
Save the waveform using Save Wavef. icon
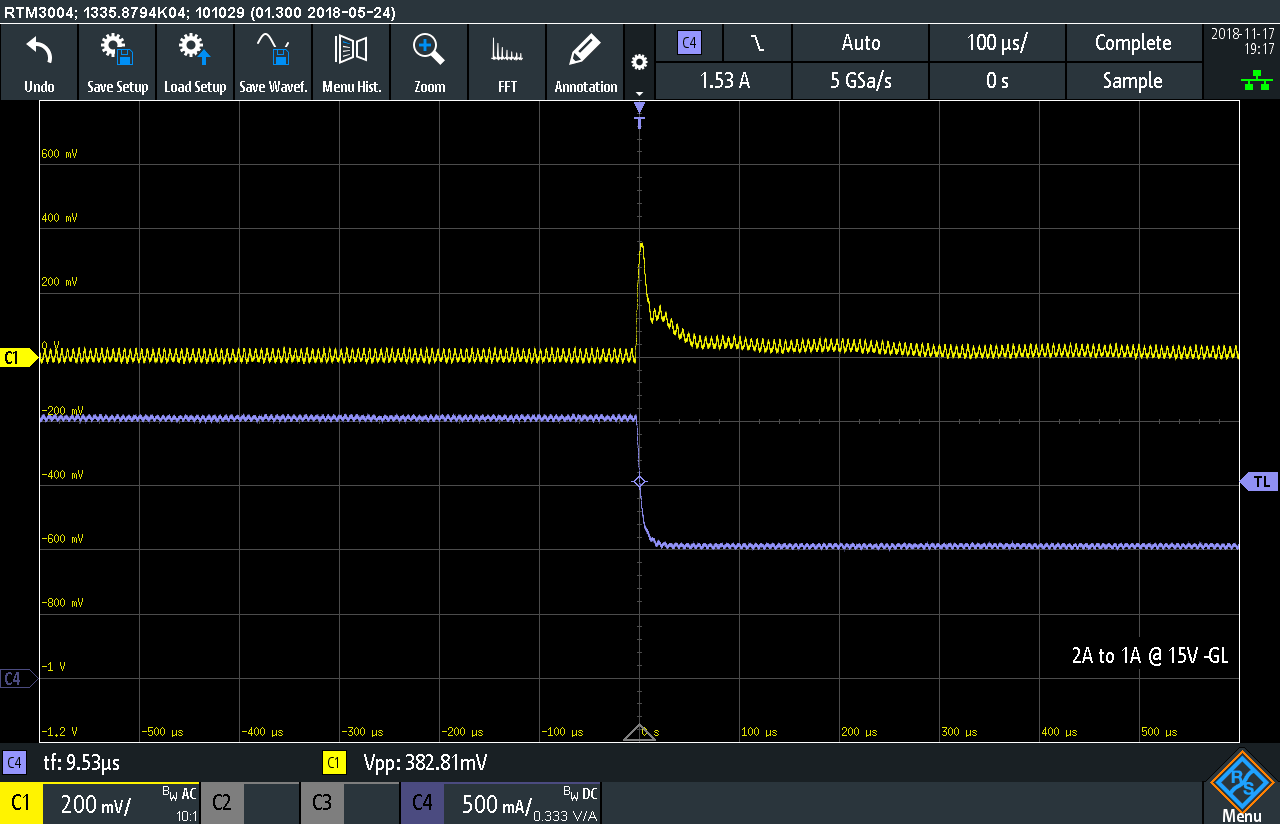pos(273,63)
